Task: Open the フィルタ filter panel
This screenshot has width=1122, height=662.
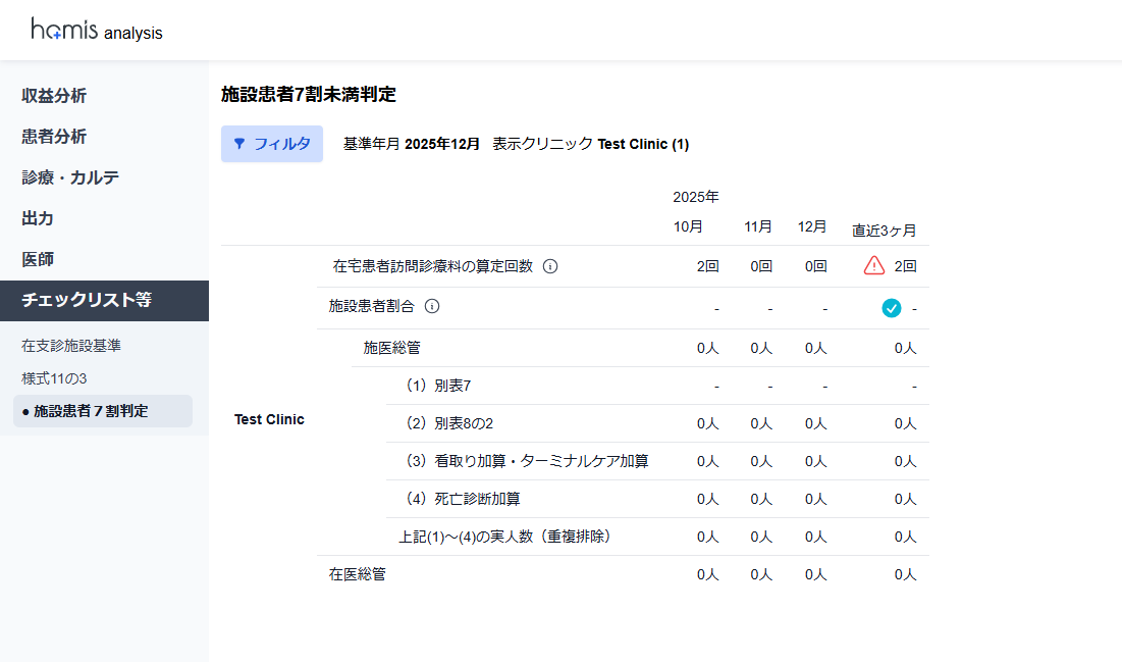Action: (272, 144)
